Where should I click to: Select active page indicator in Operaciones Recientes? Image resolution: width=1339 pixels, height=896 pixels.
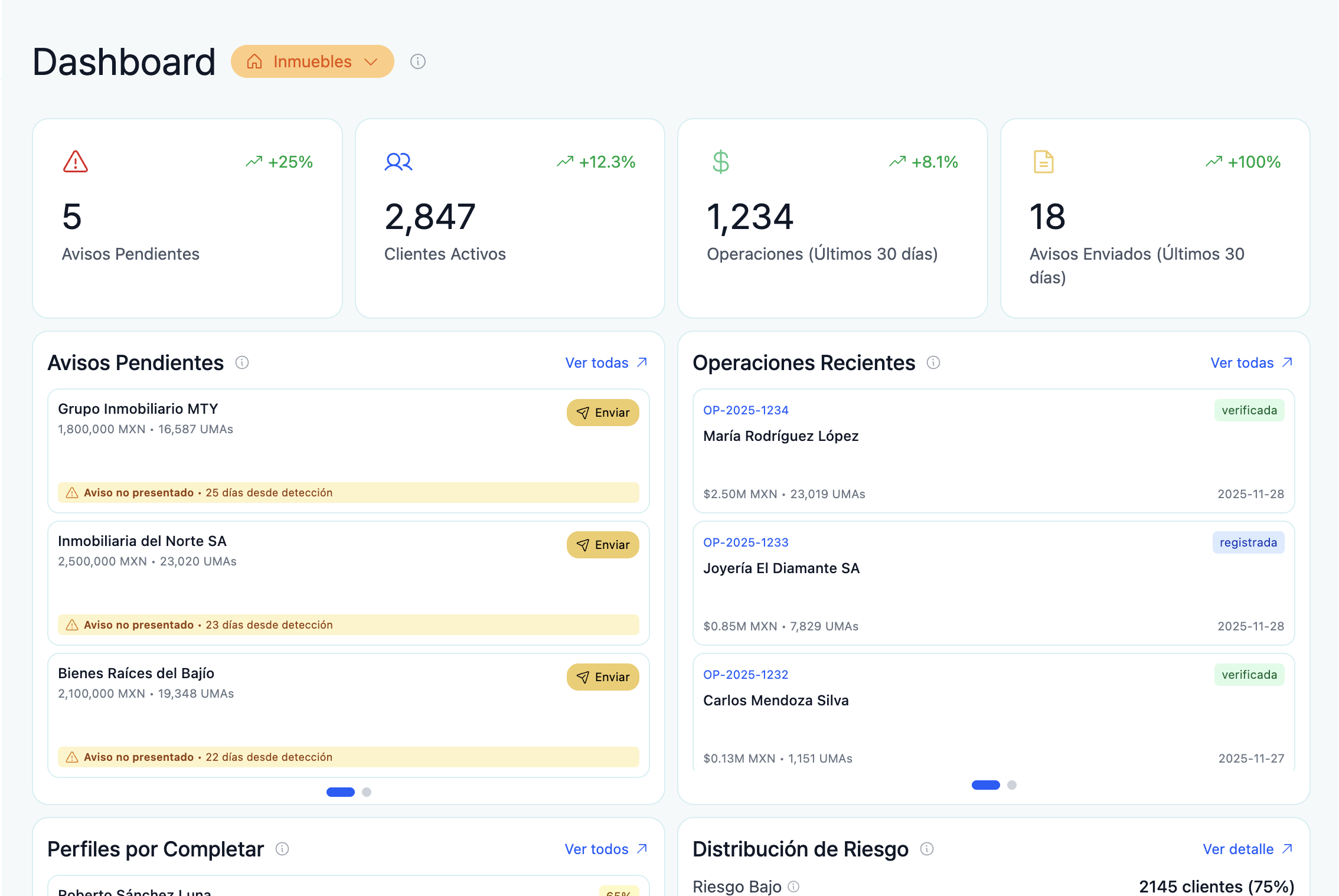[986, 785]
